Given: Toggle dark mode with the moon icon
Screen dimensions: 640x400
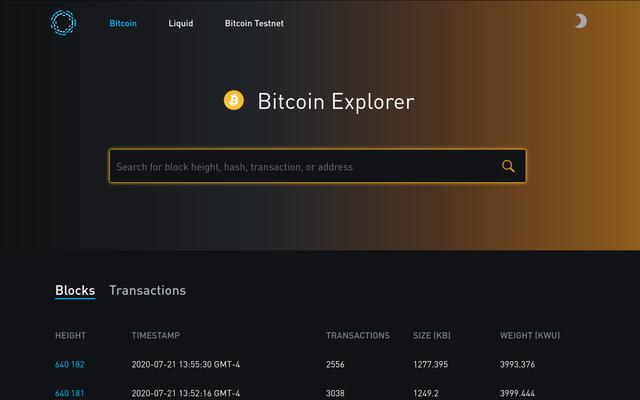Looking at the screenshot, I should tap(580, 21).
